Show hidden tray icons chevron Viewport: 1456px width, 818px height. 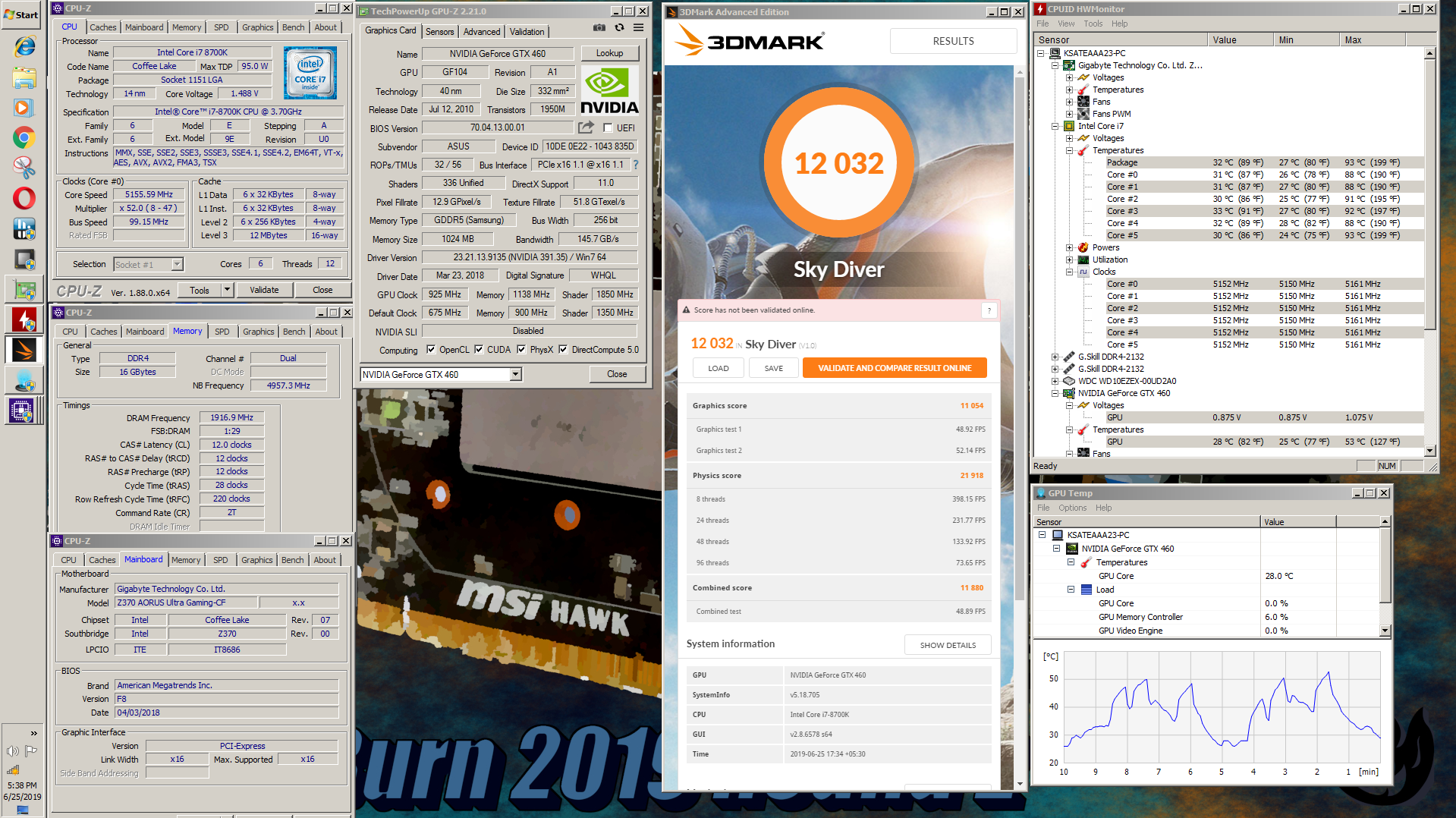tap(33, 733)
